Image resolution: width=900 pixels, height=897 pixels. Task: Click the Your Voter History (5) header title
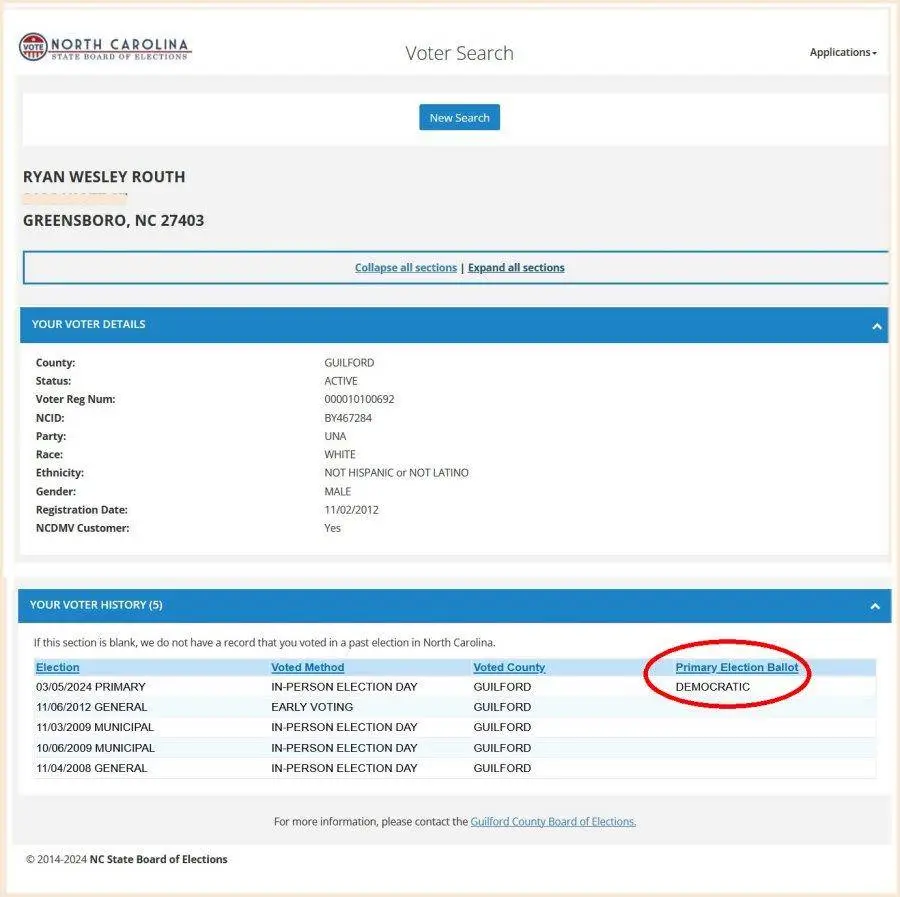(x=96, y=605)
